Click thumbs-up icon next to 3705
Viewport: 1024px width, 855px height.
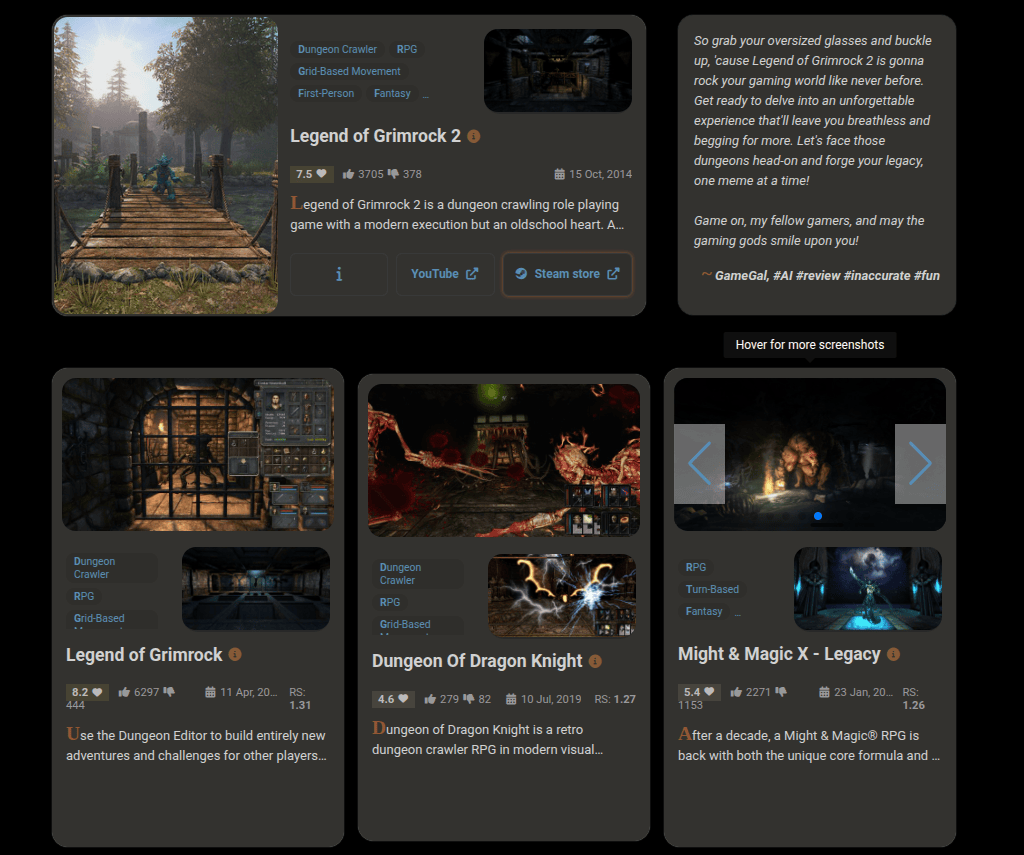[349, 174]
